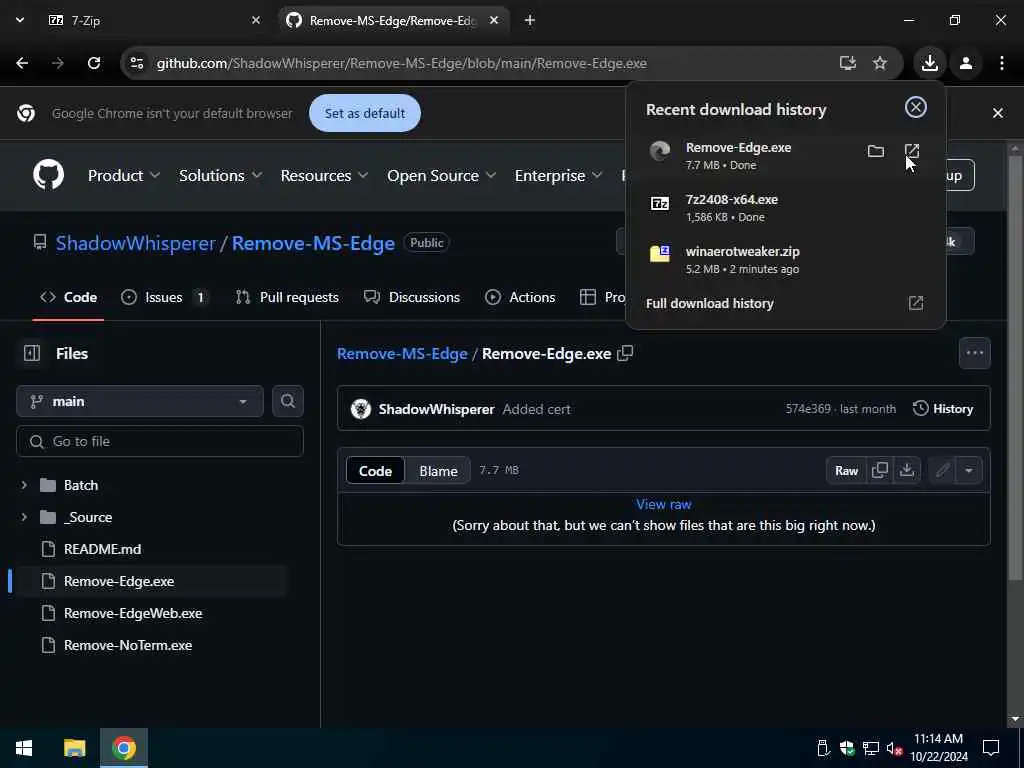Image resolution: width=1024 pixels, height=768 pixels.
Task: Open site information icon in address bar
Action: pos(136,63)
